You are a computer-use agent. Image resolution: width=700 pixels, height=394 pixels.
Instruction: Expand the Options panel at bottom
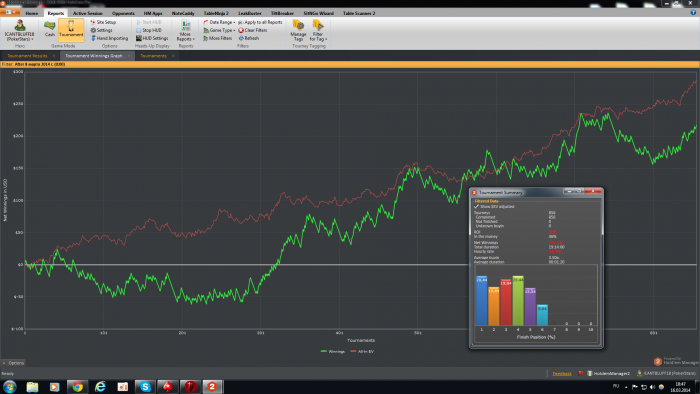pyautogui.click(x=13, y=363)
